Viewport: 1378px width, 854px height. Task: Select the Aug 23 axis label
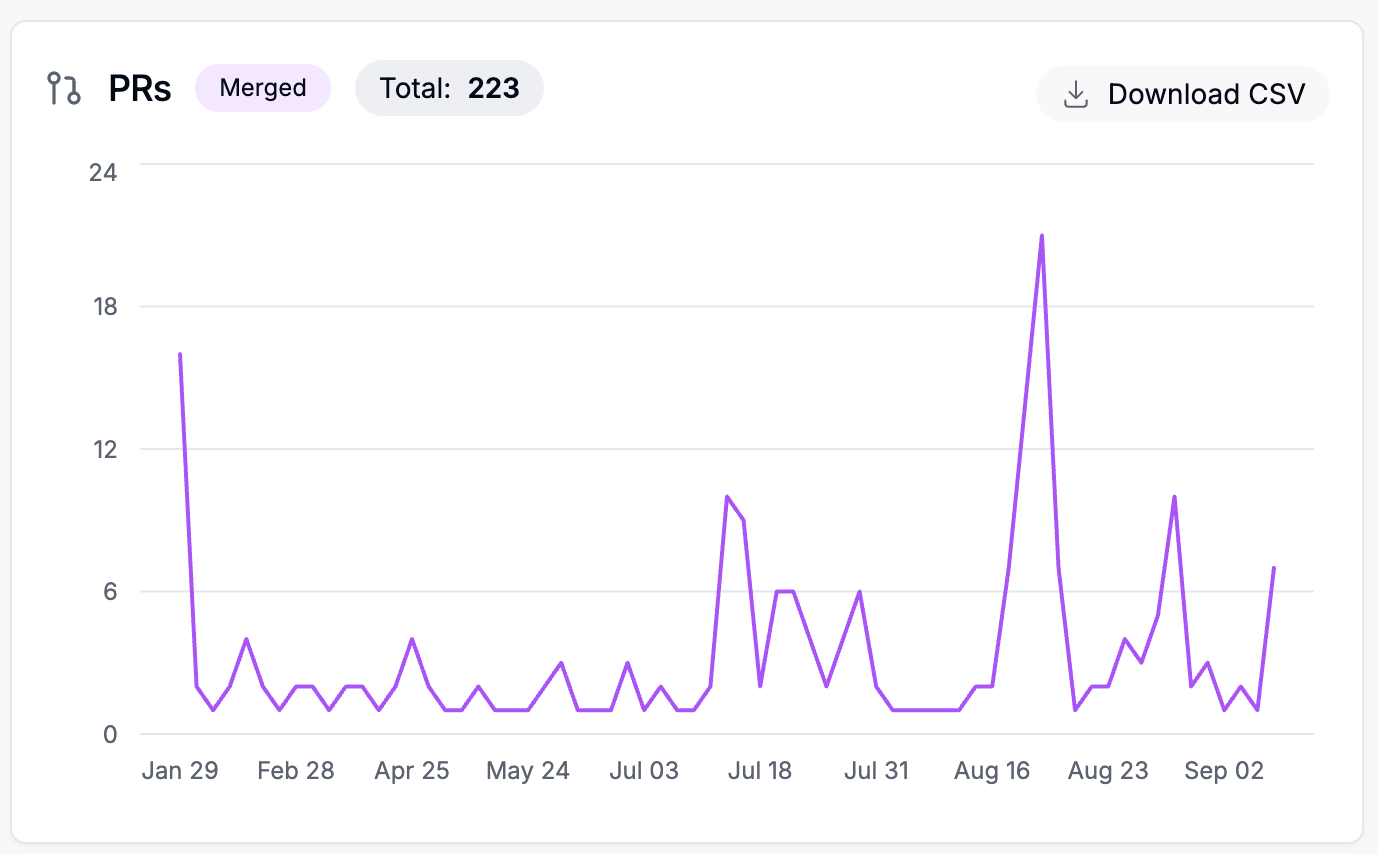click(x=1108, y=771)
